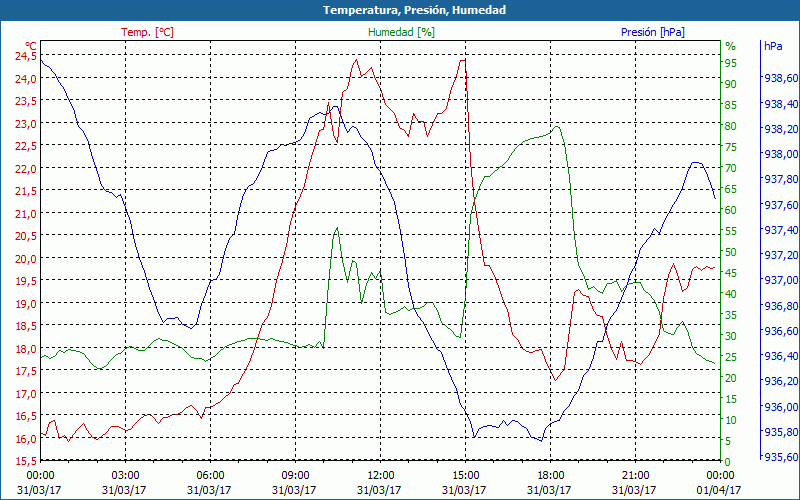Click the 00:00 31/03/17 time label
The image size is (800, 500).
(40, 482)
